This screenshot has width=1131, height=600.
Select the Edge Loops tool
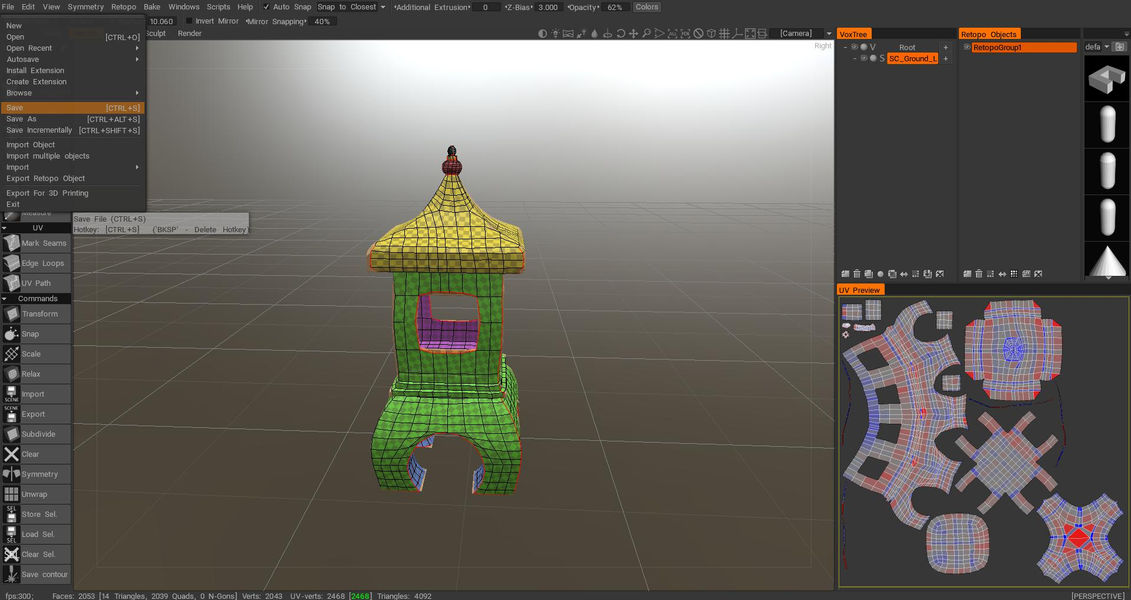[x=36, y=263]
